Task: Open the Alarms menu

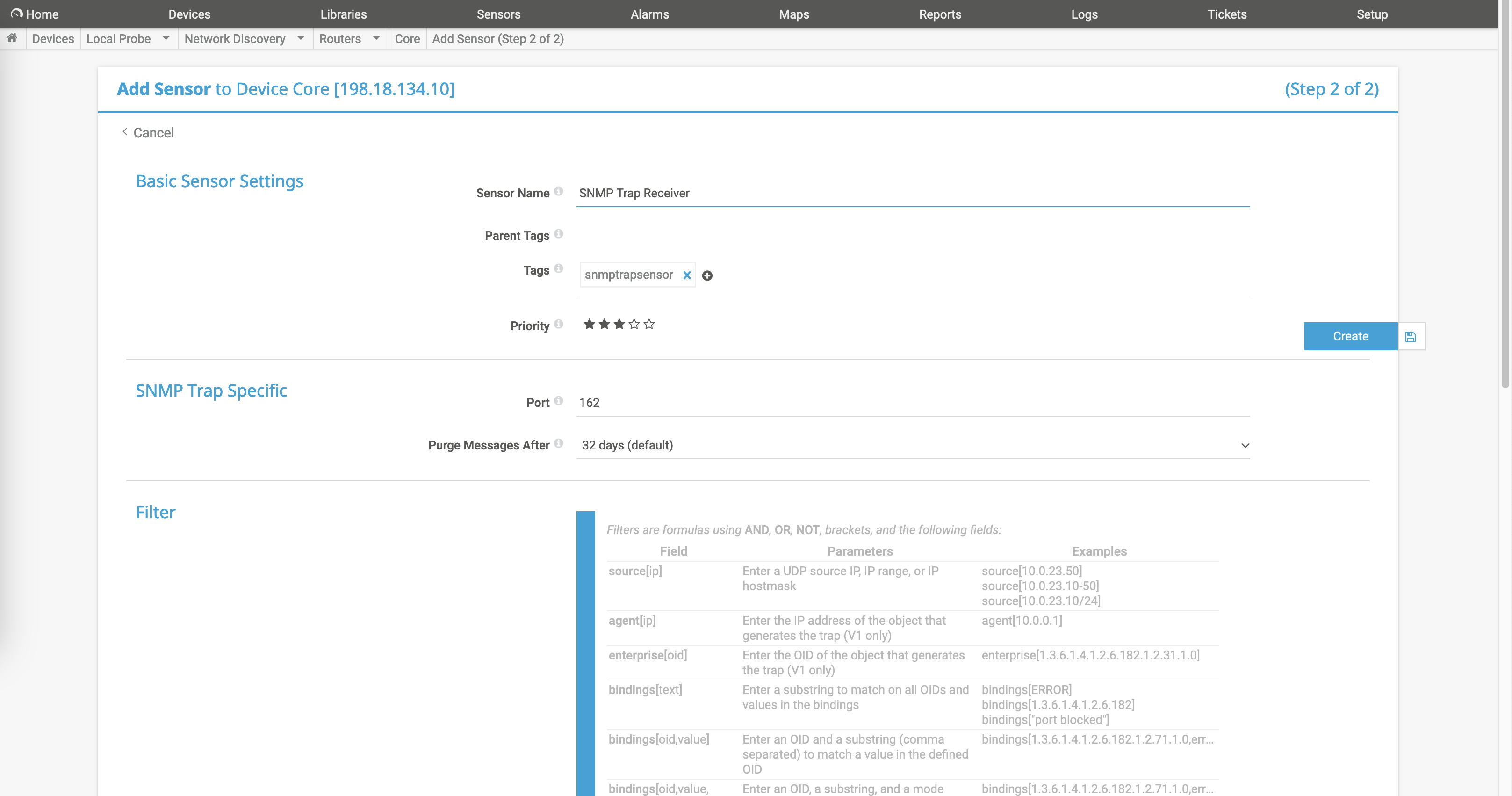Action: [x=649, y=14]
